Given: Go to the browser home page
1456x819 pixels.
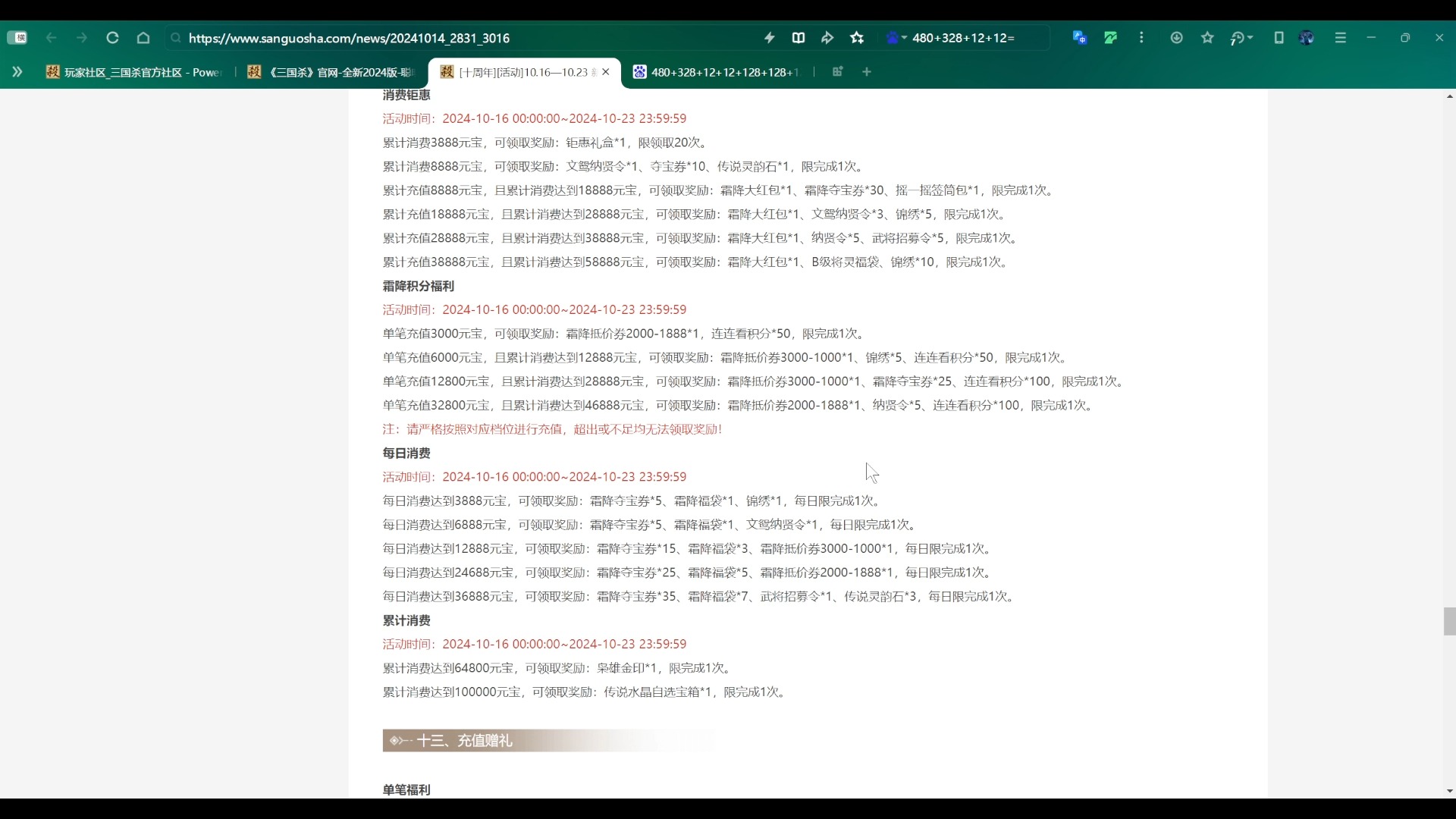Looking at the screenshot, I should pos(143,38).
